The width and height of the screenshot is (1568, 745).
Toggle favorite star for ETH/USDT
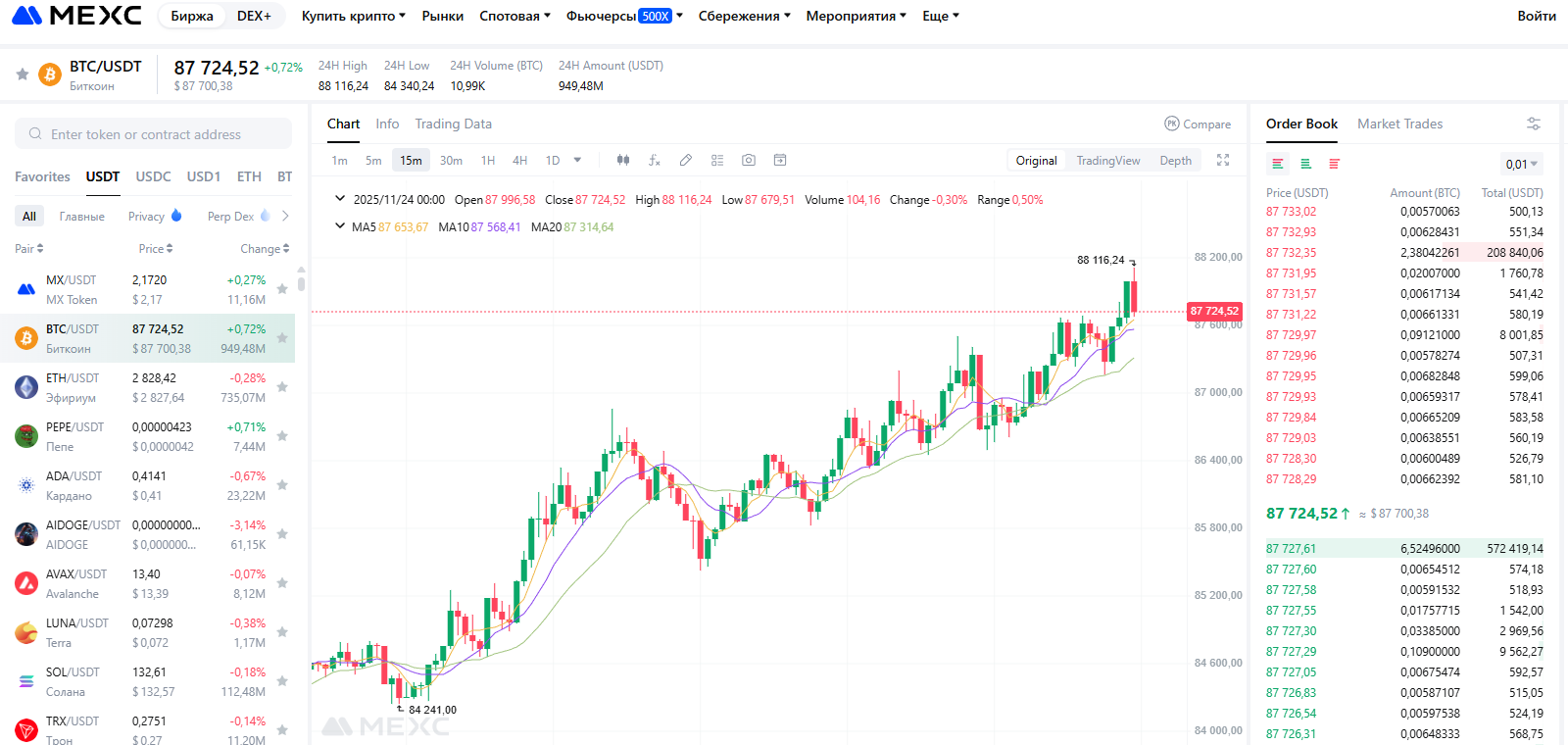coord(282,387)
